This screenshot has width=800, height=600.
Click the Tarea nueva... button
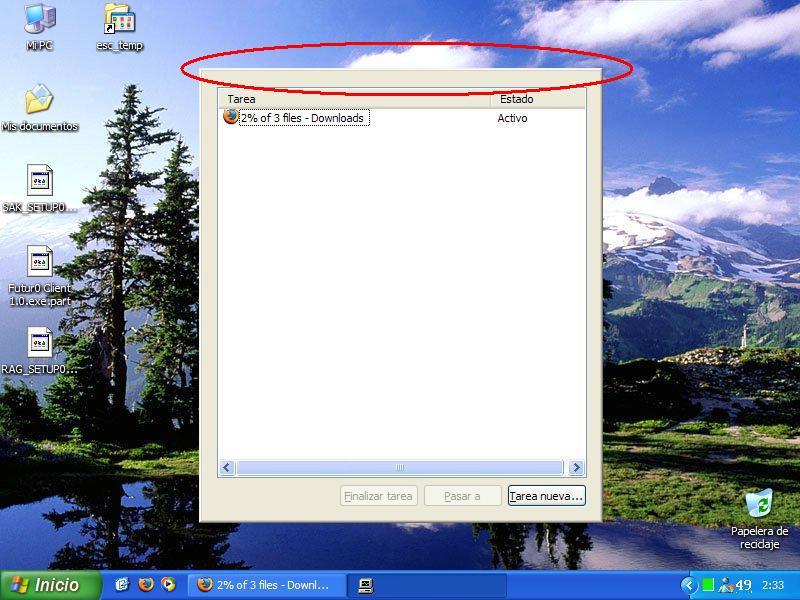(546, 496)
